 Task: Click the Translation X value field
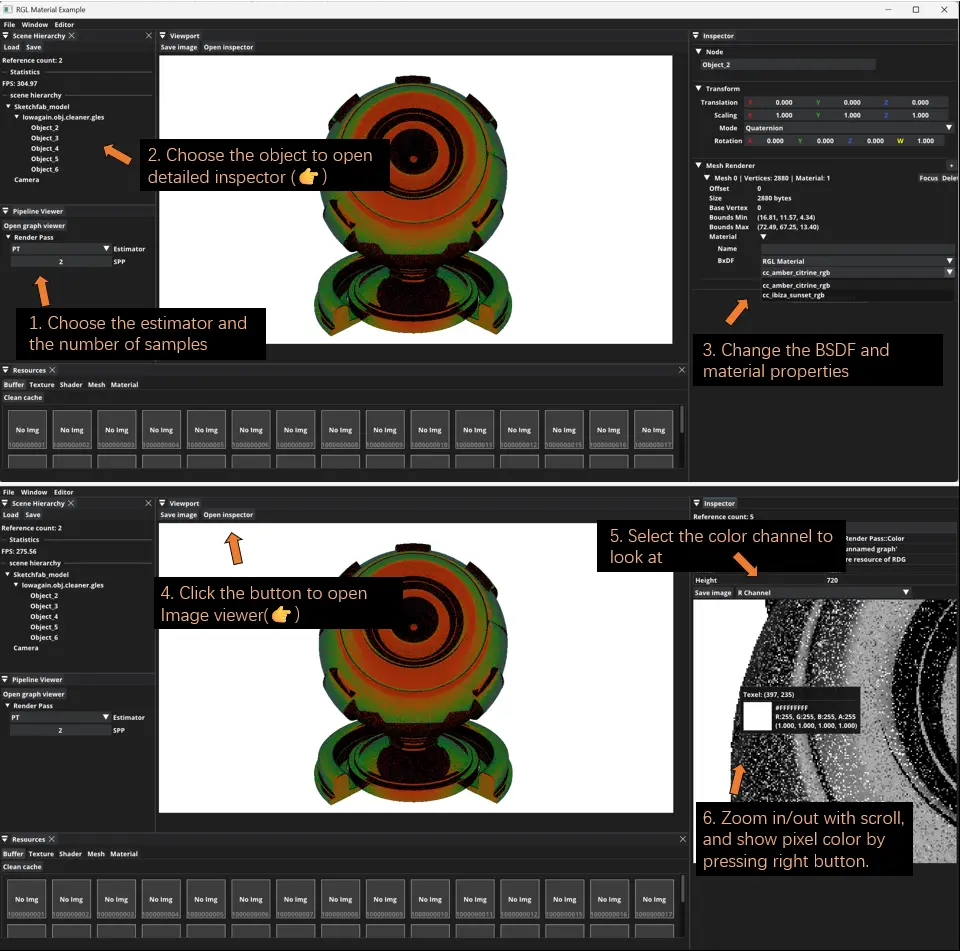pyautogui.click(x=783, y=102)
